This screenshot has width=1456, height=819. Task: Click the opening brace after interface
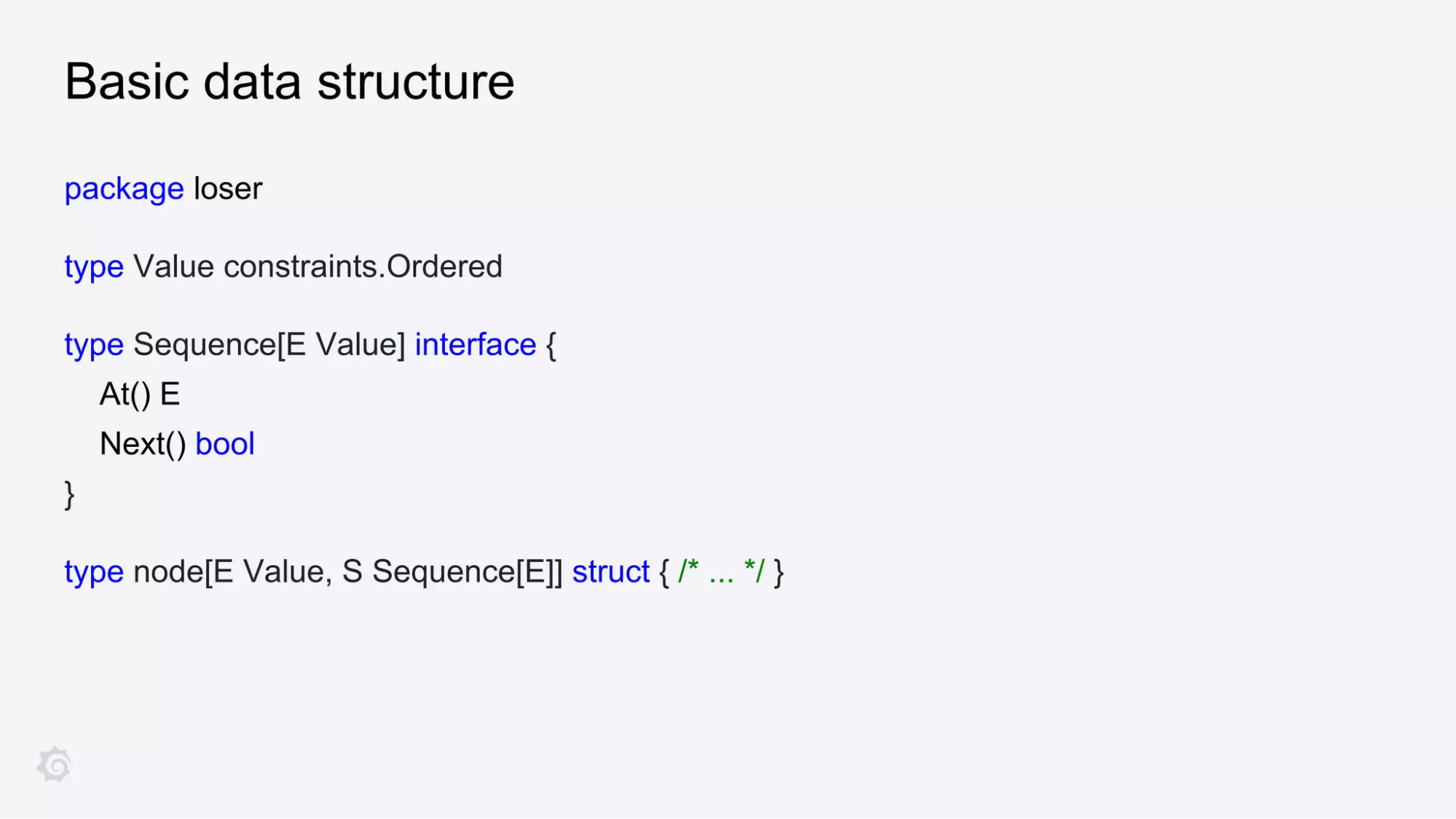(x=551, y=345)
